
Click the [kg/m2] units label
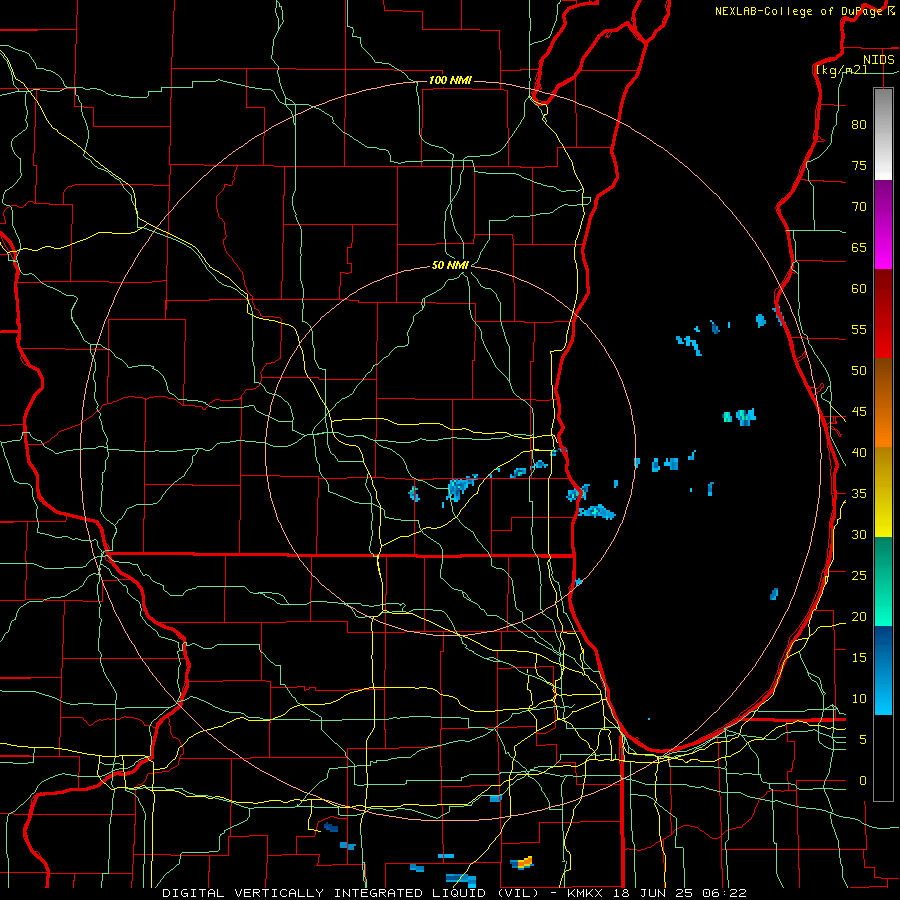pos(841,70)
